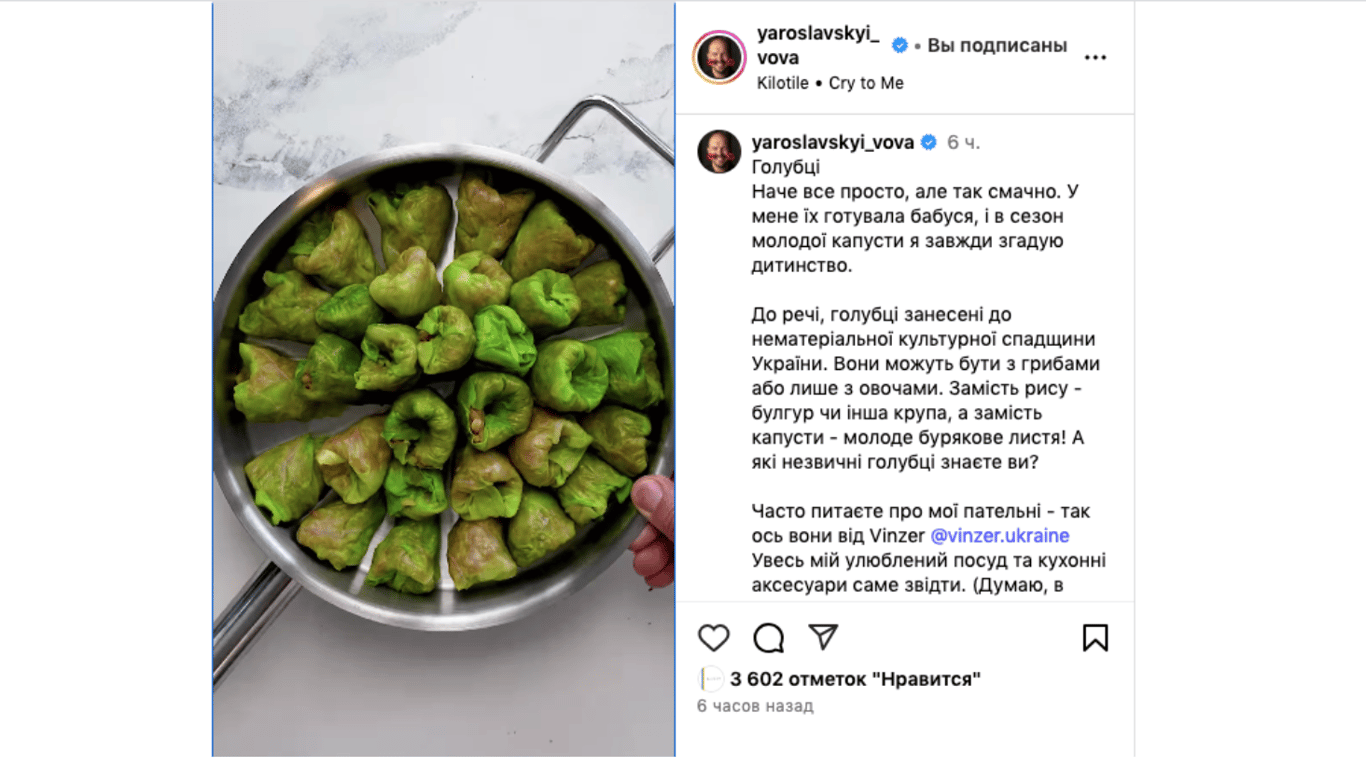Screen dimensions: 1366x767
Task: View the 3 602 отметок "Нравится" likes list
Action: (x=855, y=679)
